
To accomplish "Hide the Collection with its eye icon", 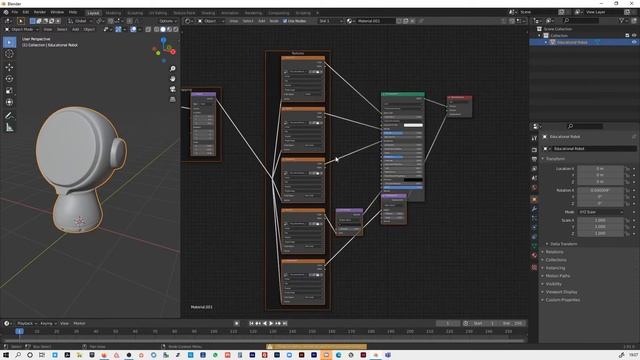I will 634,36.
